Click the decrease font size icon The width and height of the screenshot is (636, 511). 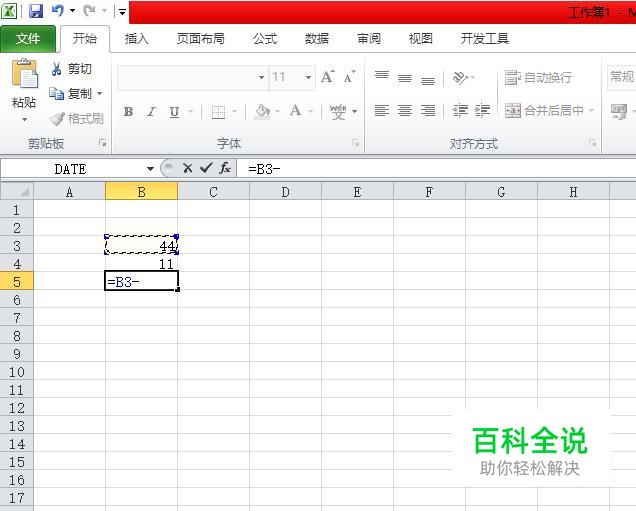click(349, 77)
